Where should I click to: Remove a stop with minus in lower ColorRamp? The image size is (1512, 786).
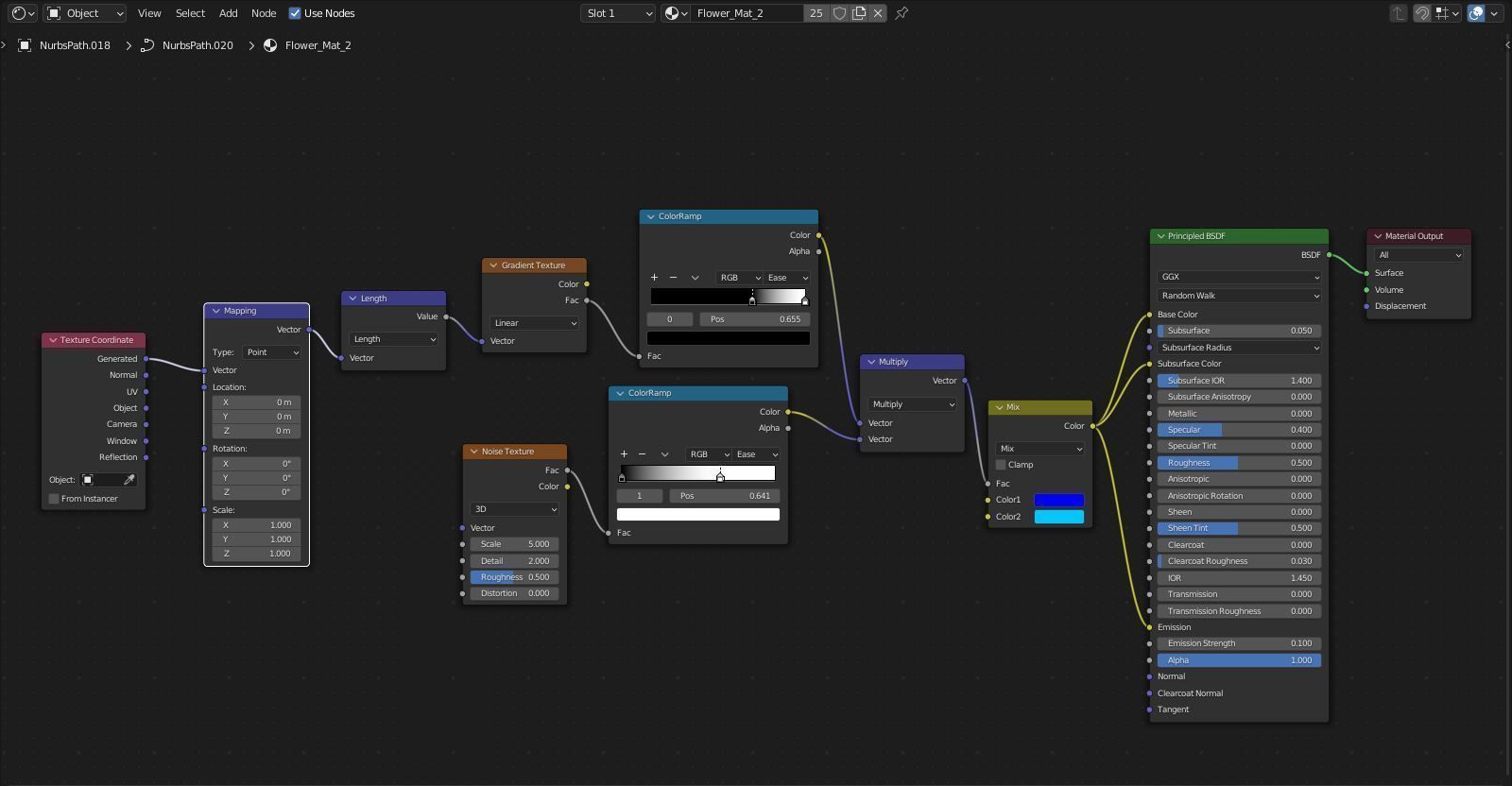pyautogui.click(x=642, y=454)
